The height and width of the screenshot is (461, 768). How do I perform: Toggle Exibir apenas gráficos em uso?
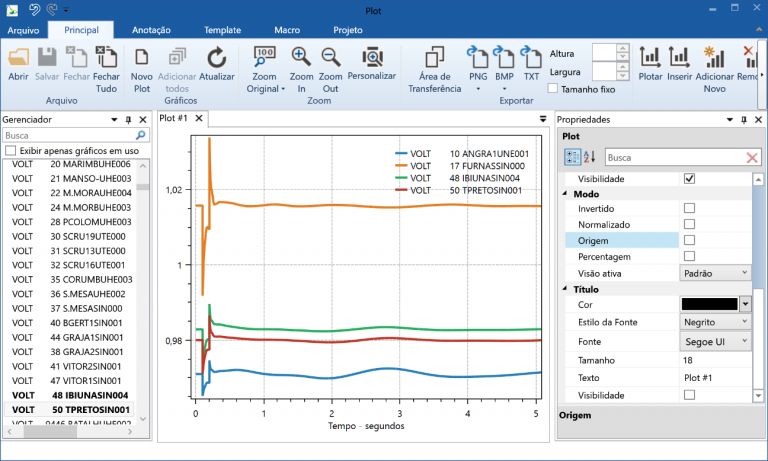[x=10, y=151]
